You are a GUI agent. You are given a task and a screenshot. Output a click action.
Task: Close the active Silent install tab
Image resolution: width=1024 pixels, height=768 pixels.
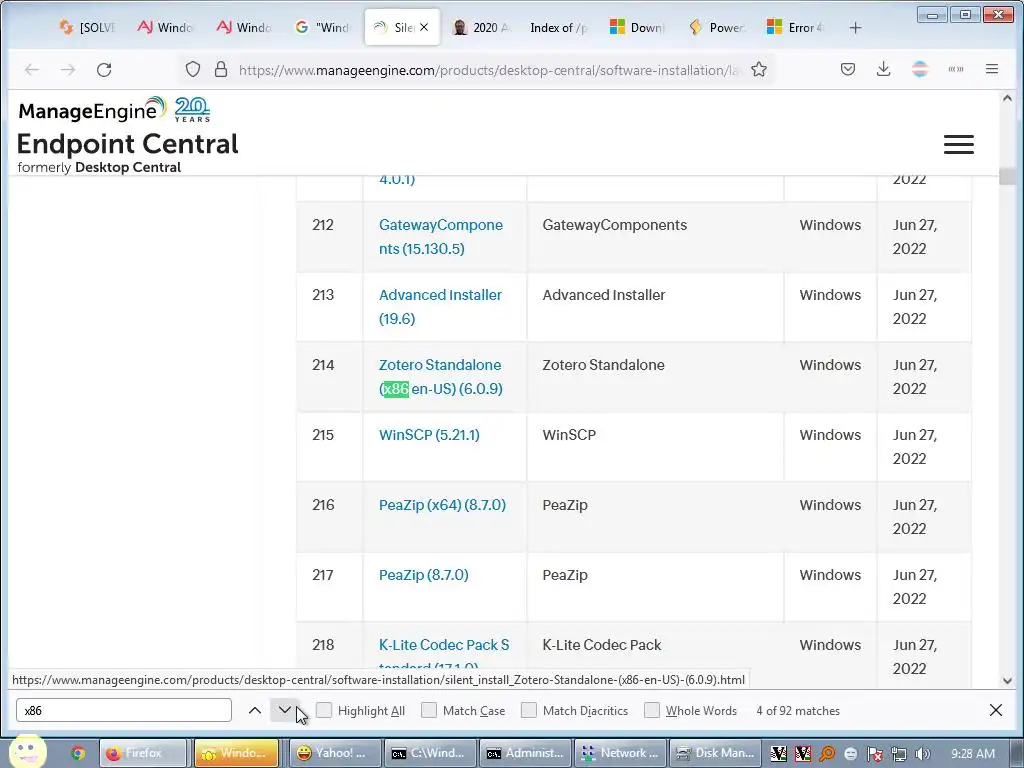(424, 27)
